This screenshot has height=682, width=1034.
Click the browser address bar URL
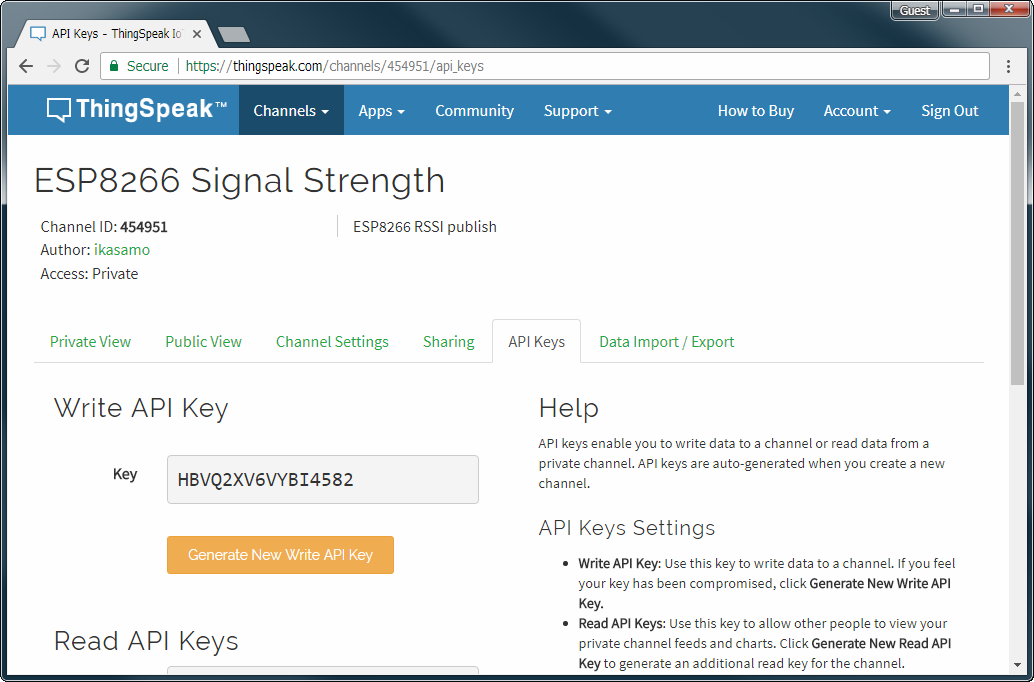[334, 66]
